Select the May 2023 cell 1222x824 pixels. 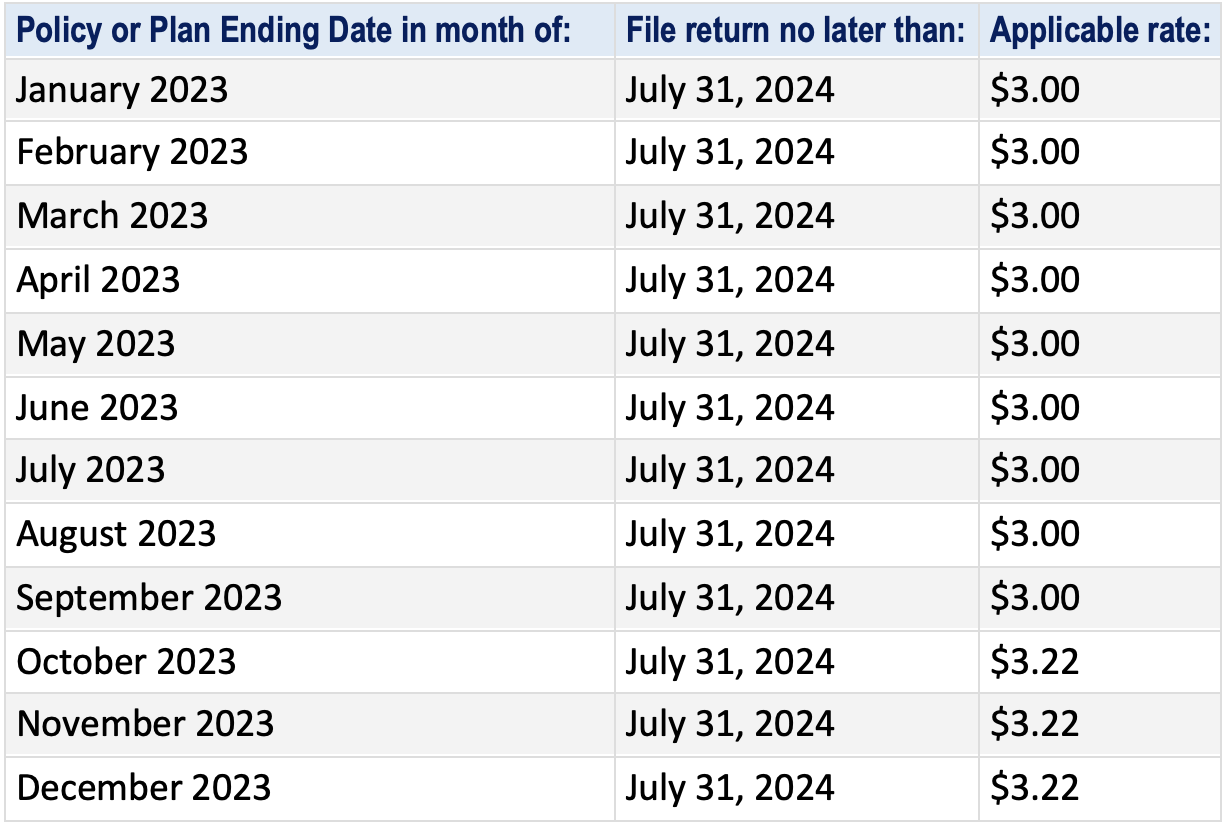[96, 343]
